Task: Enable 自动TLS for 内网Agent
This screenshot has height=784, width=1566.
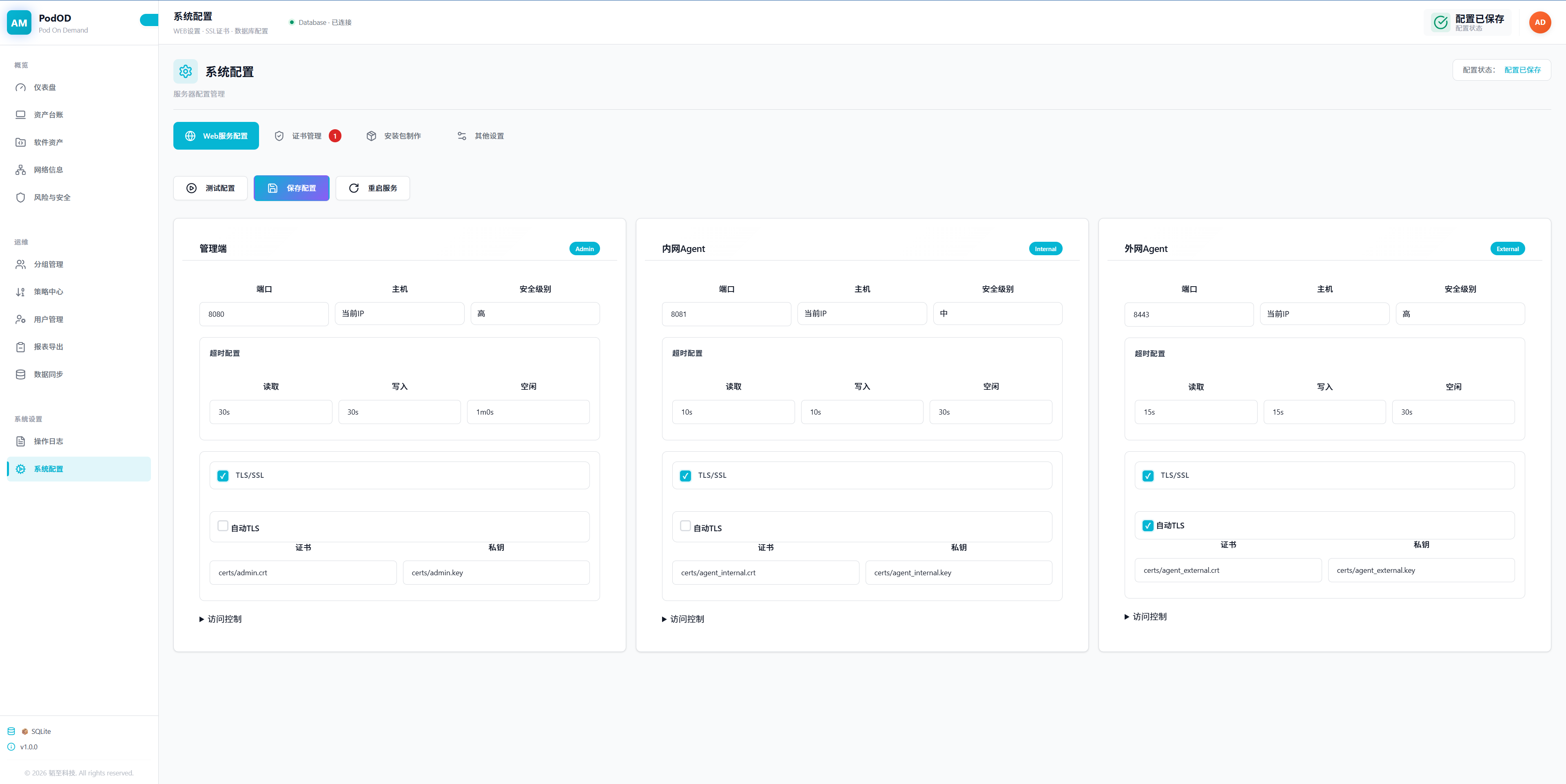Action: click(685, 526)
